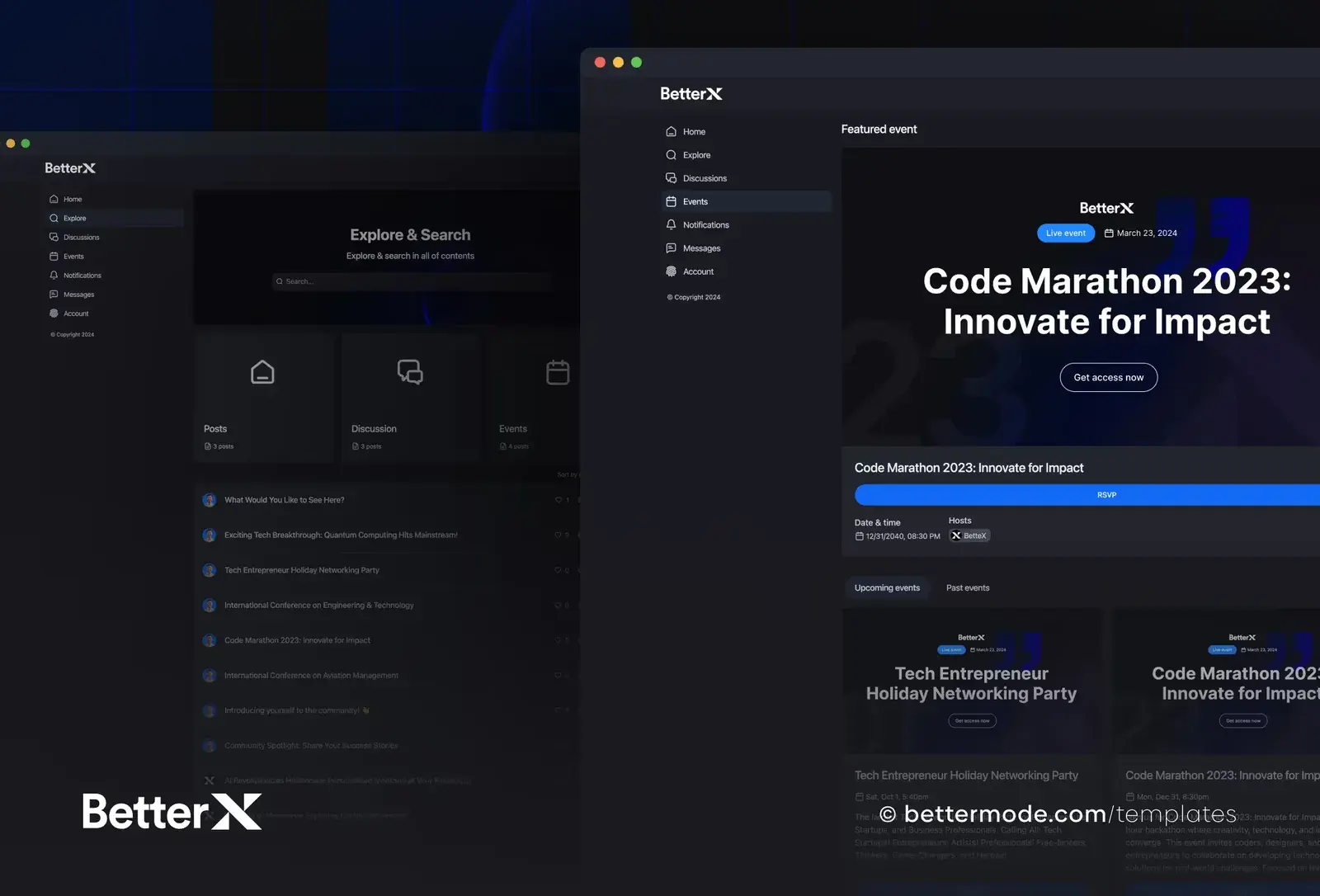Open 'International Conference on Engineering & Technology' row
The height and width of the screenshot is (896, 1320).
[388, 606]
